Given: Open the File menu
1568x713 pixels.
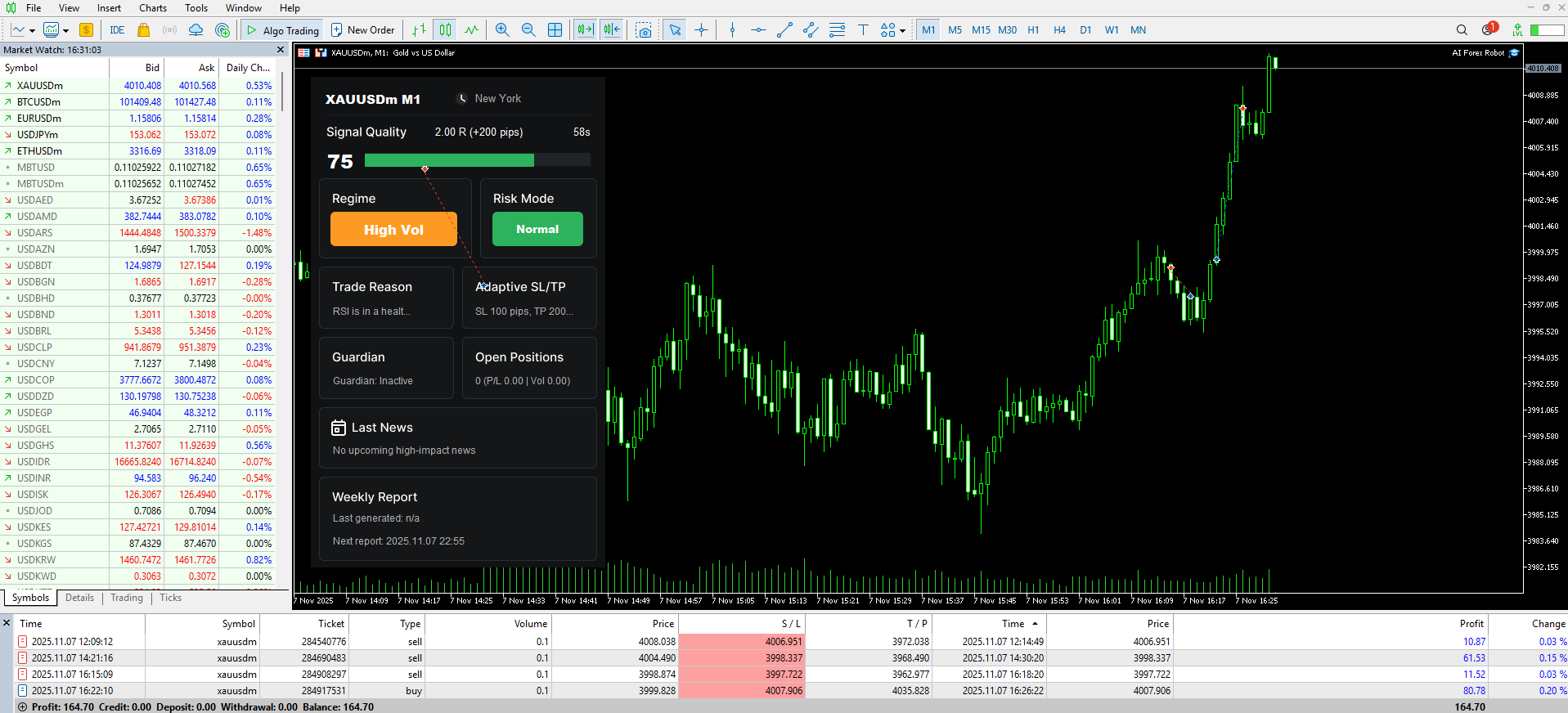Looking at the screenshot, I should pyautogui.click(x=34, y=8).
